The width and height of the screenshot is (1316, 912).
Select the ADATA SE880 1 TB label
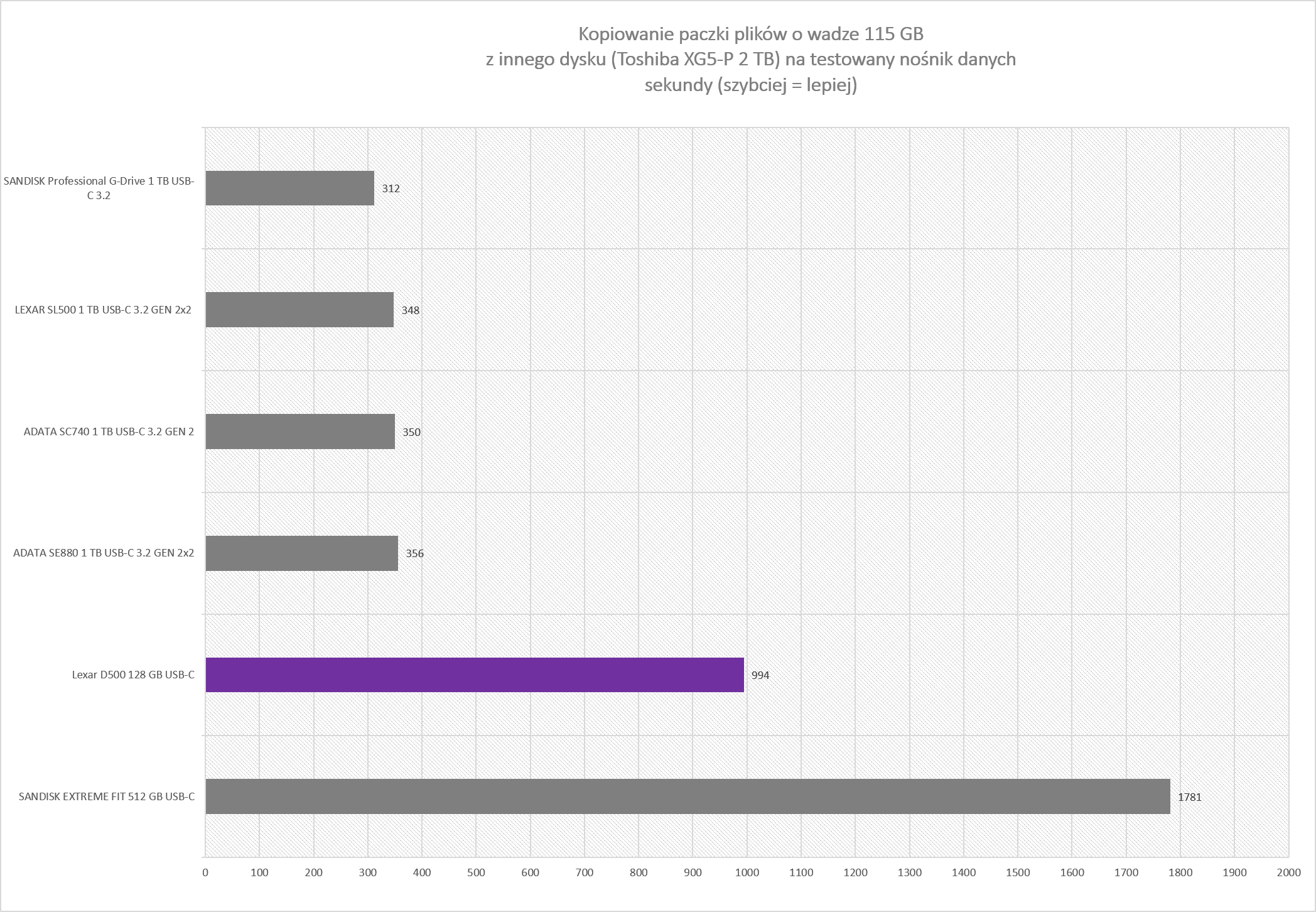[104, 553]
